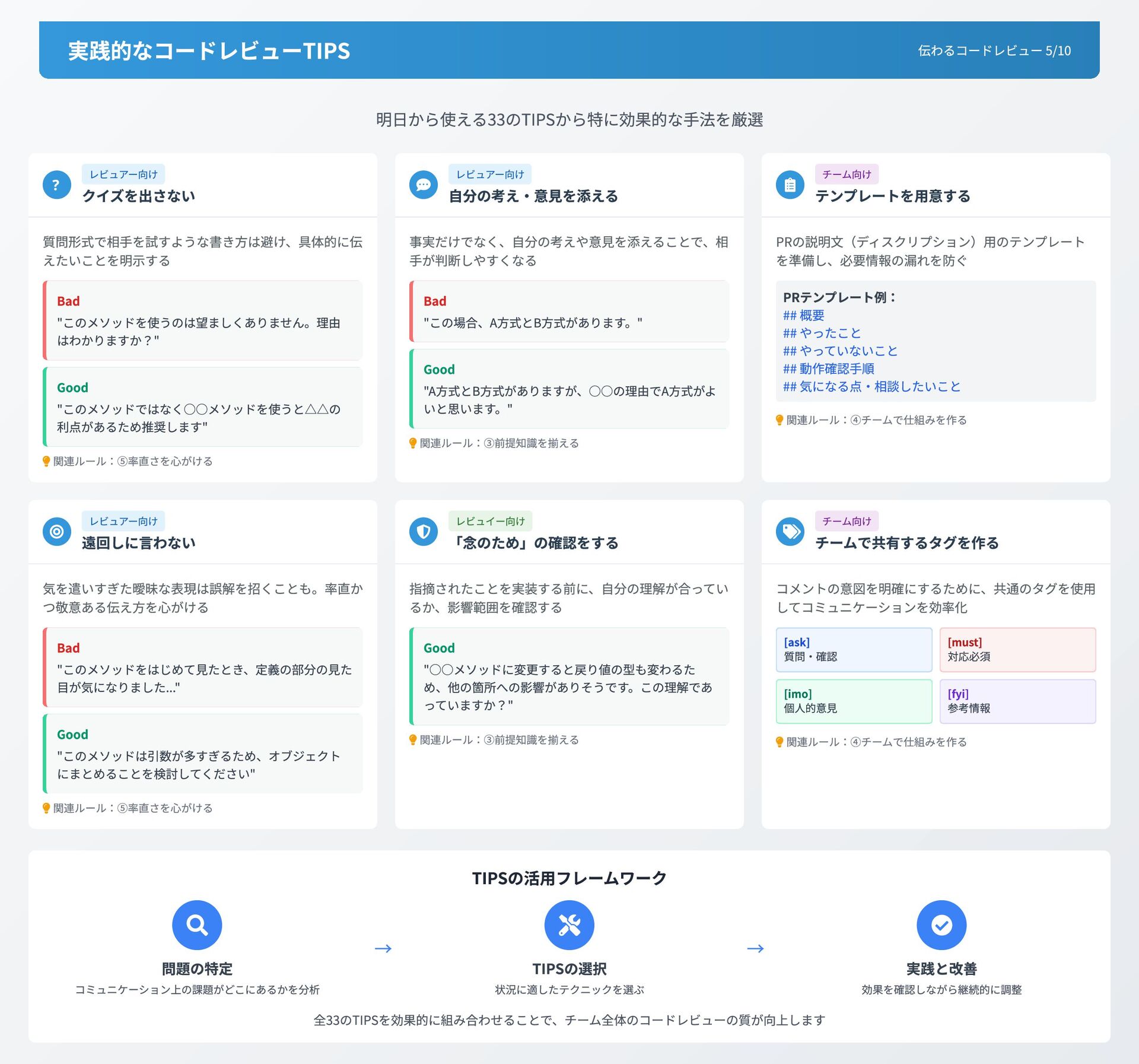
Task: Click the [ask] 質問・確認 tag box
Action: point(853,650)
